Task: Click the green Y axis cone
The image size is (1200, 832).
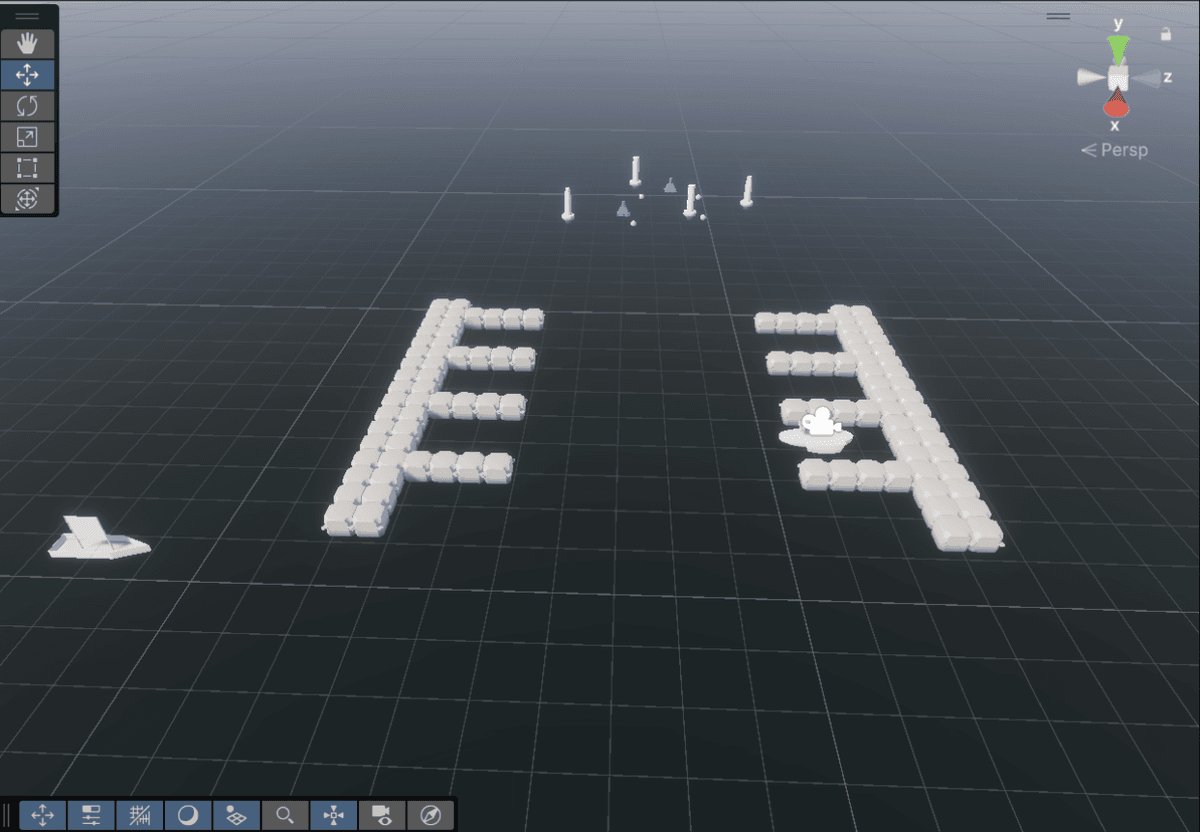Action: [x=1118, y=48]
